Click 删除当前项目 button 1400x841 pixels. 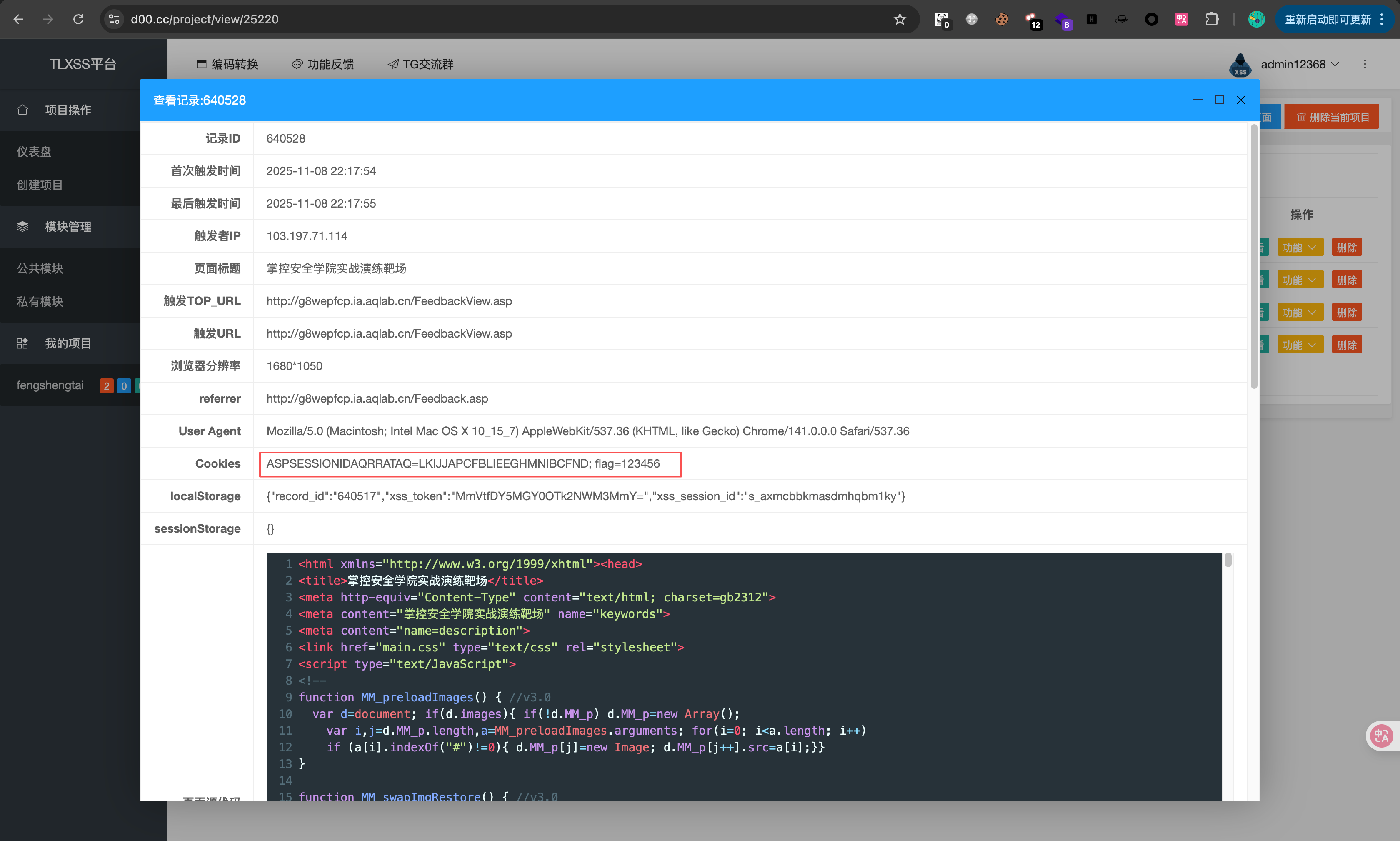point(1331,117)
